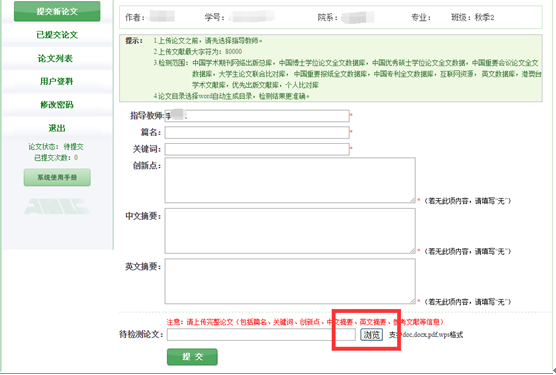556x375 pixels.
Task: Focus the 指导教师 input field
Action: coord(257,116)
